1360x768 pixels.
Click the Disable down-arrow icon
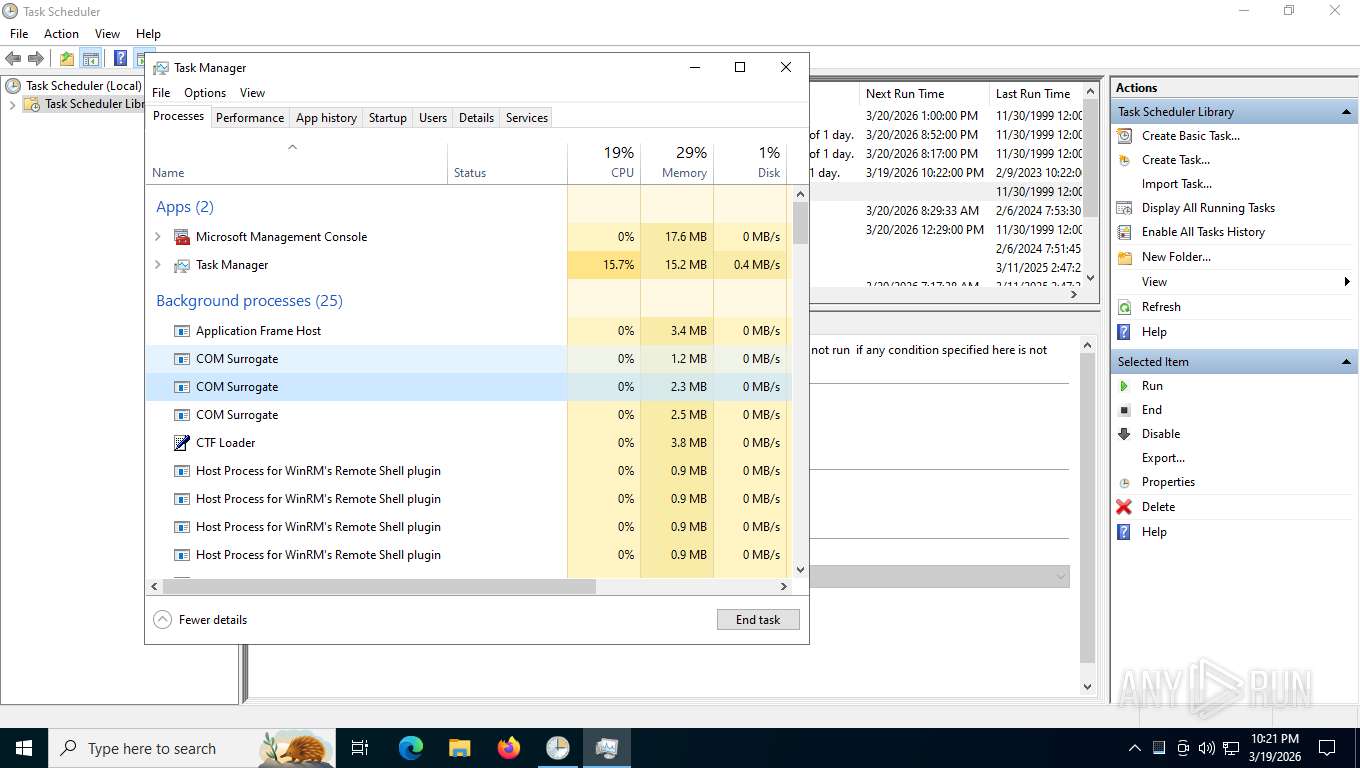click(x=1125, y=434)
